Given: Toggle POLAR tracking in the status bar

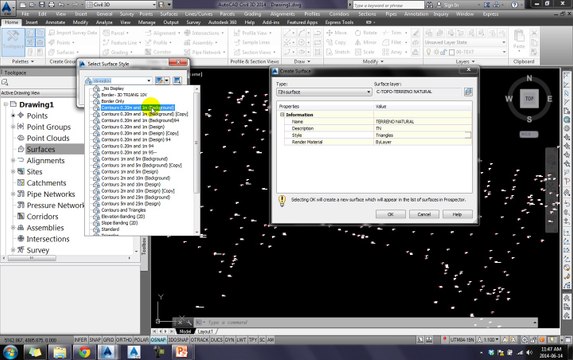Looking at the screenshot, I should (x=141, y=340).
